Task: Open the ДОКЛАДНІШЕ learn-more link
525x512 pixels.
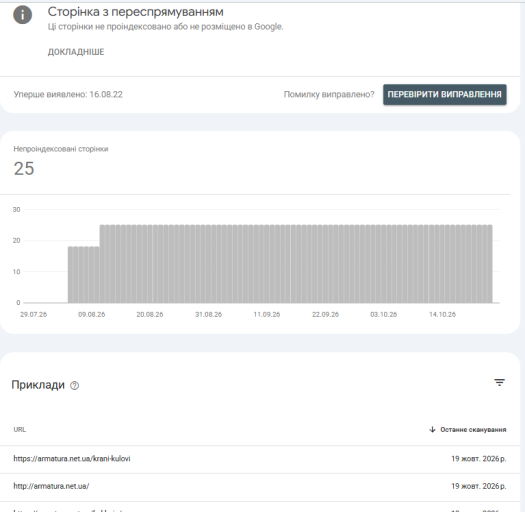Action: [x=76, y=52]
